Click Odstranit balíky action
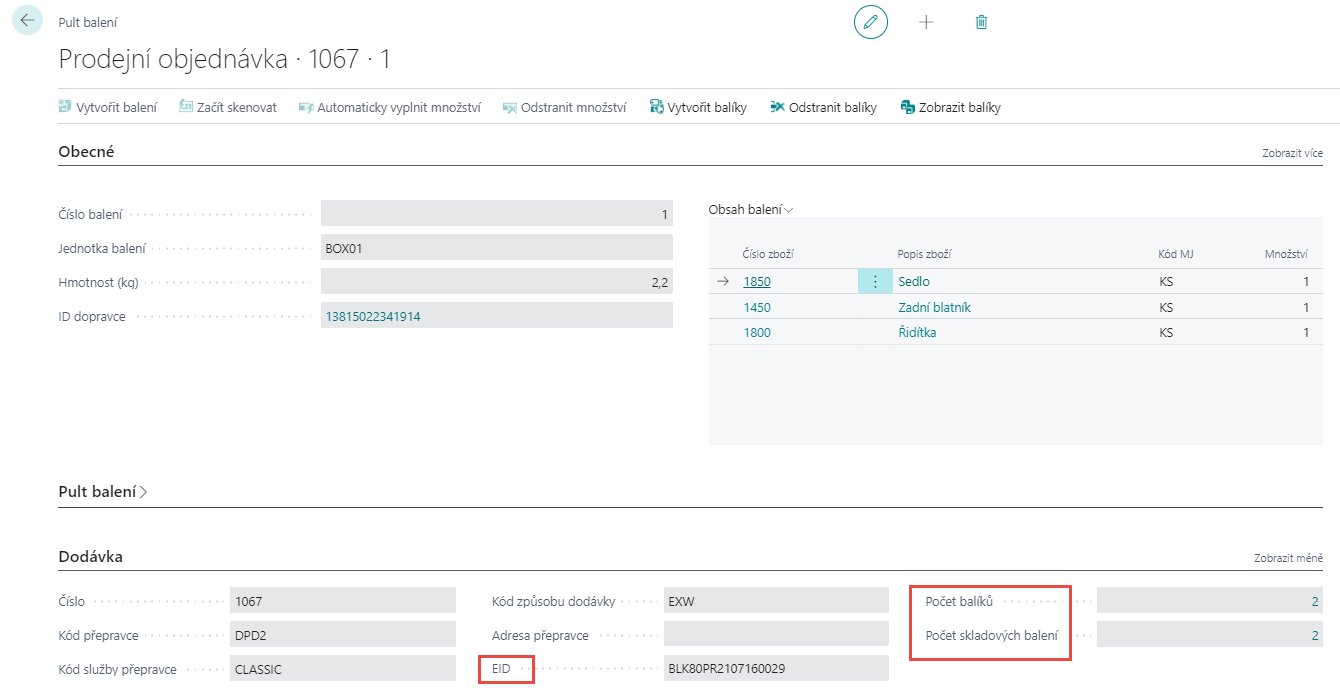 [x=823, y=107]
